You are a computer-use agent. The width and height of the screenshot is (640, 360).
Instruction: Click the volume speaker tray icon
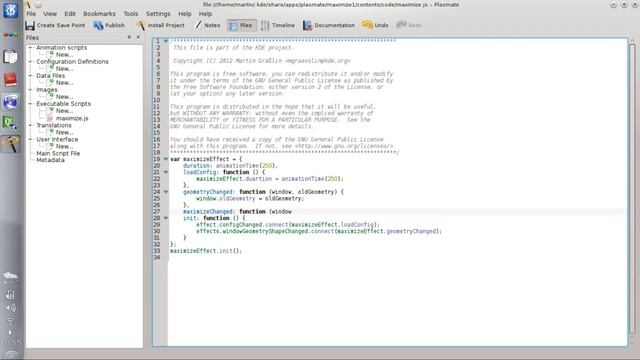[x=11, y=308]
